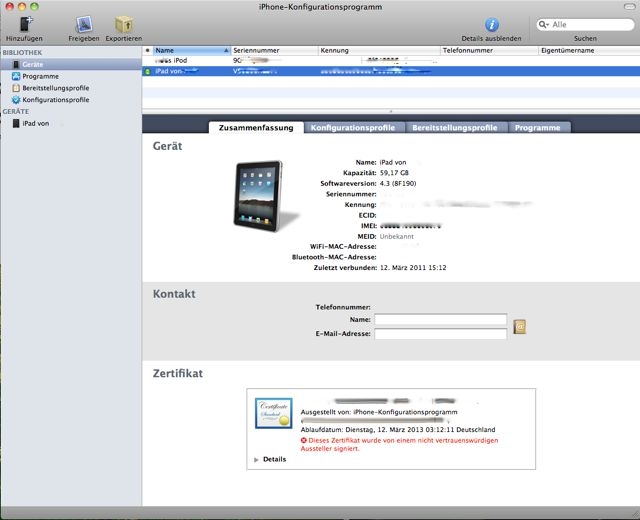The height and width of the screenshot is (520, 640).
Task: Click the Bereitstellungsprofile sidebar icon
Action: (16, 88)
